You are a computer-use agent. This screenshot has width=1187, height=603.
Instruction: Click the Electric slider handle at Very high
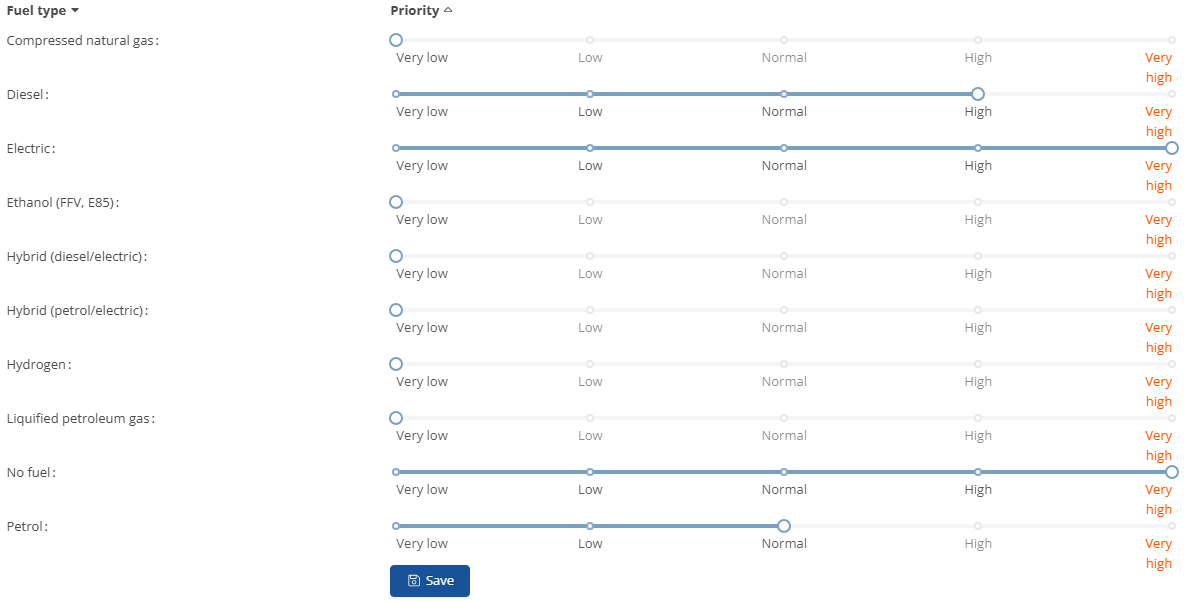pos(1172,148)
